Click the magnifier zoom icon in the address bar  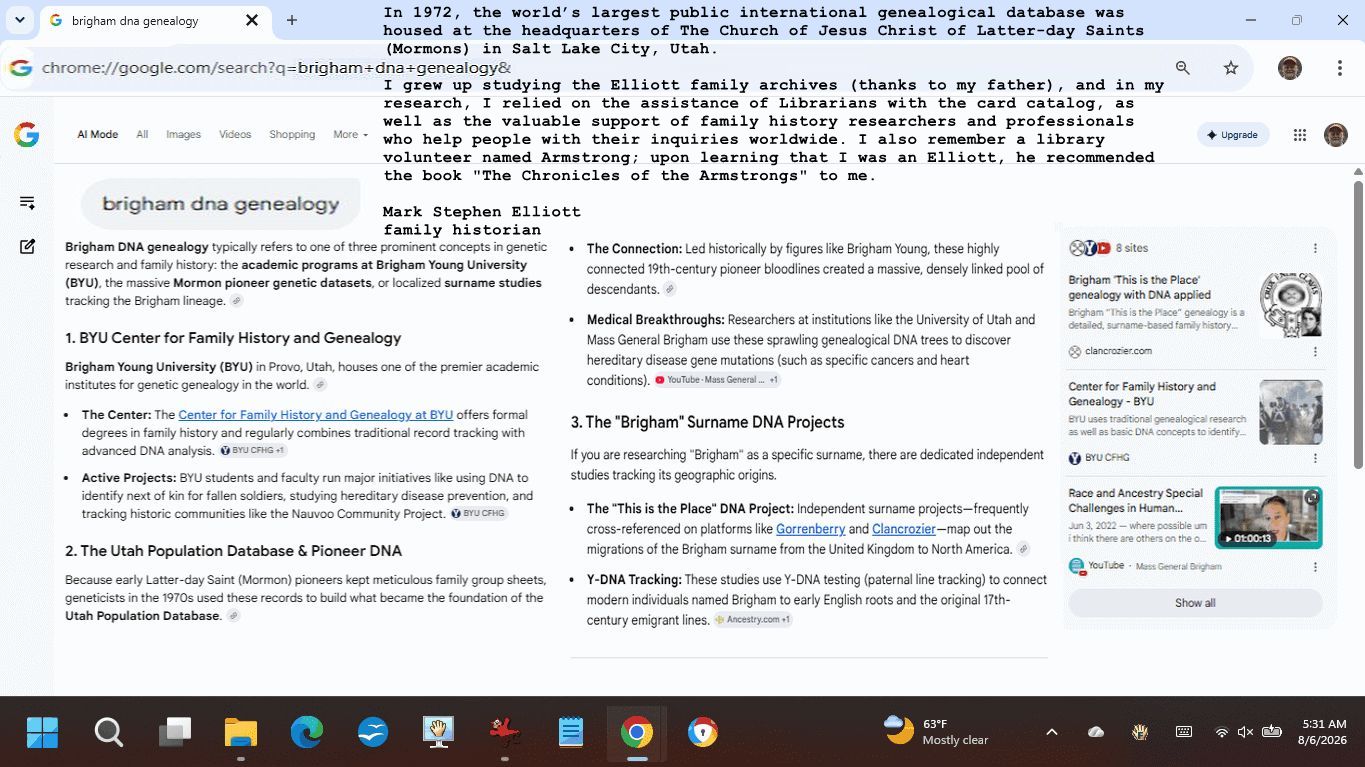pos(1183,68)
